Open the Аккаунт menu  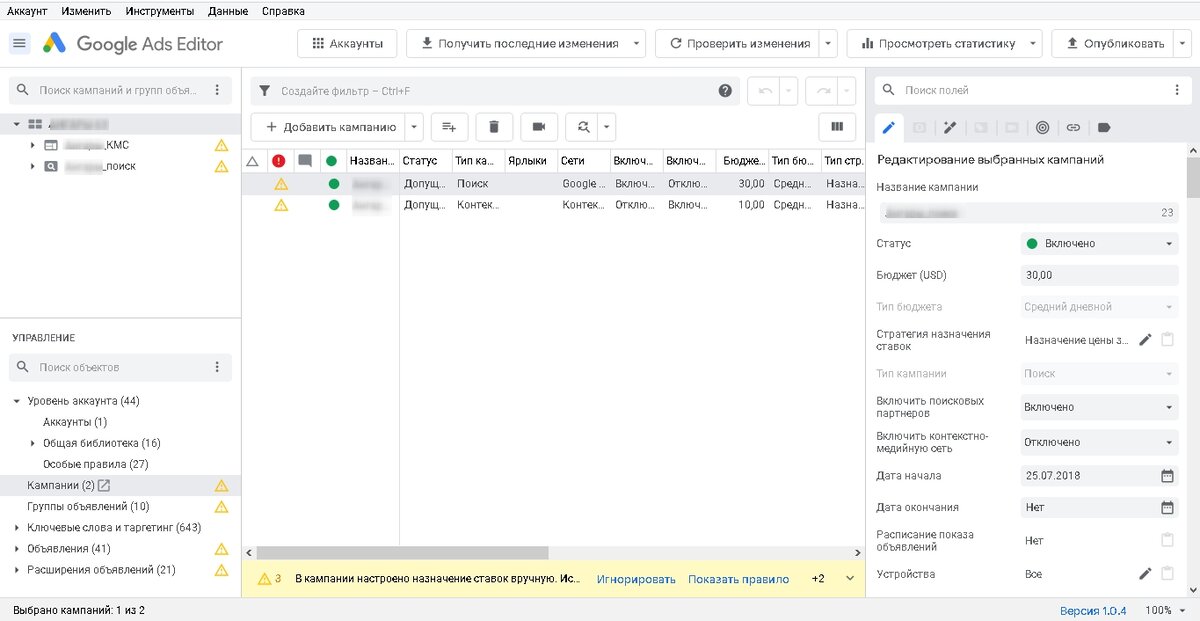coord(27,11)
